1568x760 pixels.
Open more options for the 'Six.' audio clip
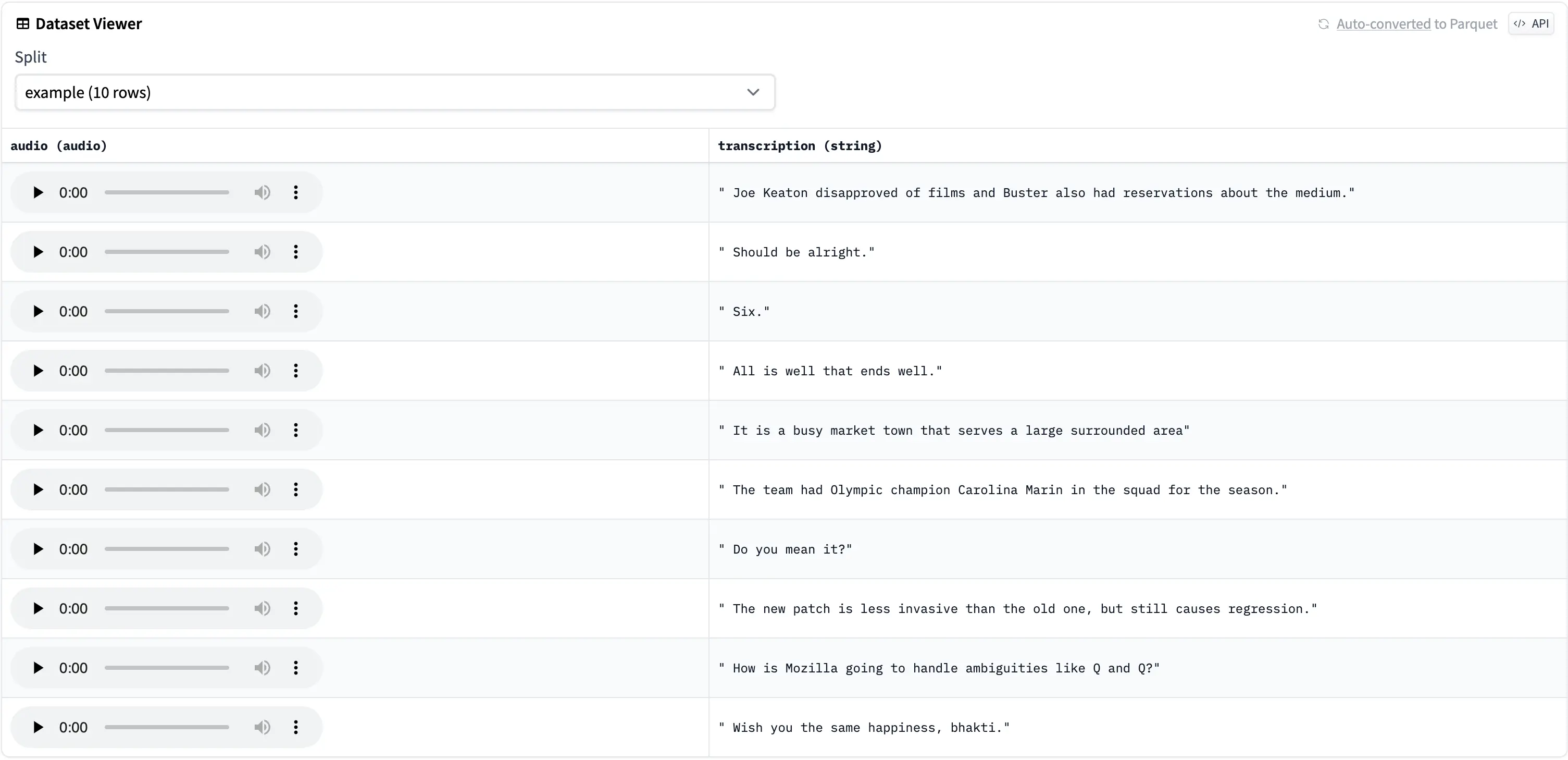tap(296, 311)
